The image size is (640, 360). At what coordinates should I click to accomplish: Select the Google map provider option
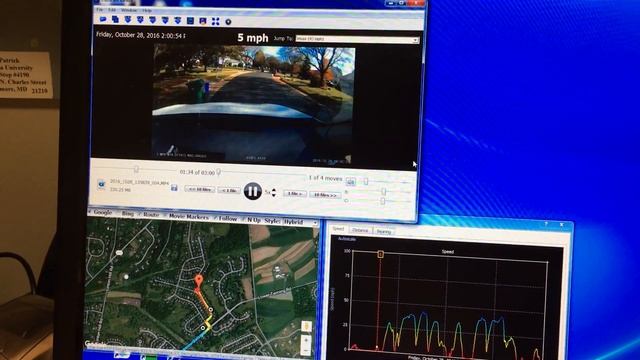pos(100,212)
